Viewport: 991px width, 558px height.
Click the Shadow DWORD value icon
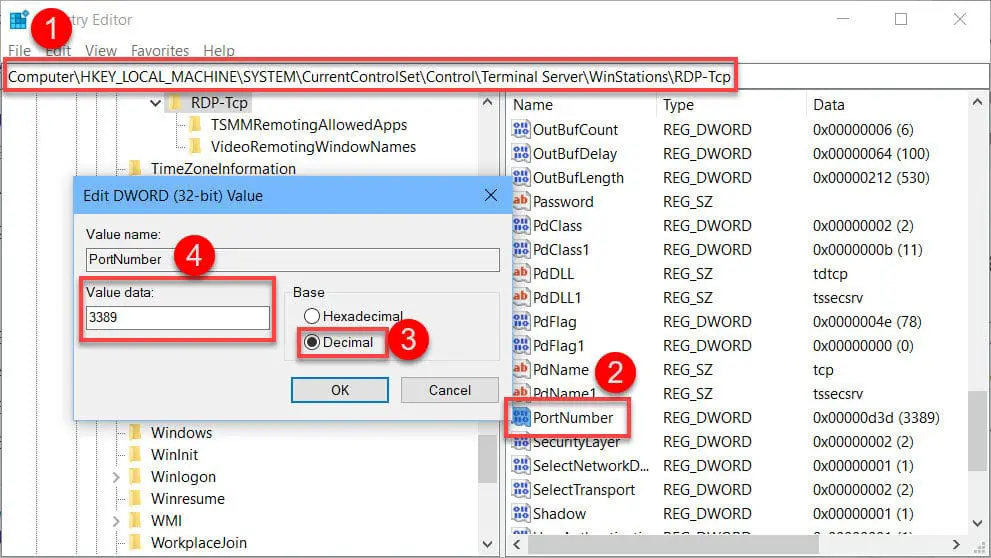tap(521, 514)
